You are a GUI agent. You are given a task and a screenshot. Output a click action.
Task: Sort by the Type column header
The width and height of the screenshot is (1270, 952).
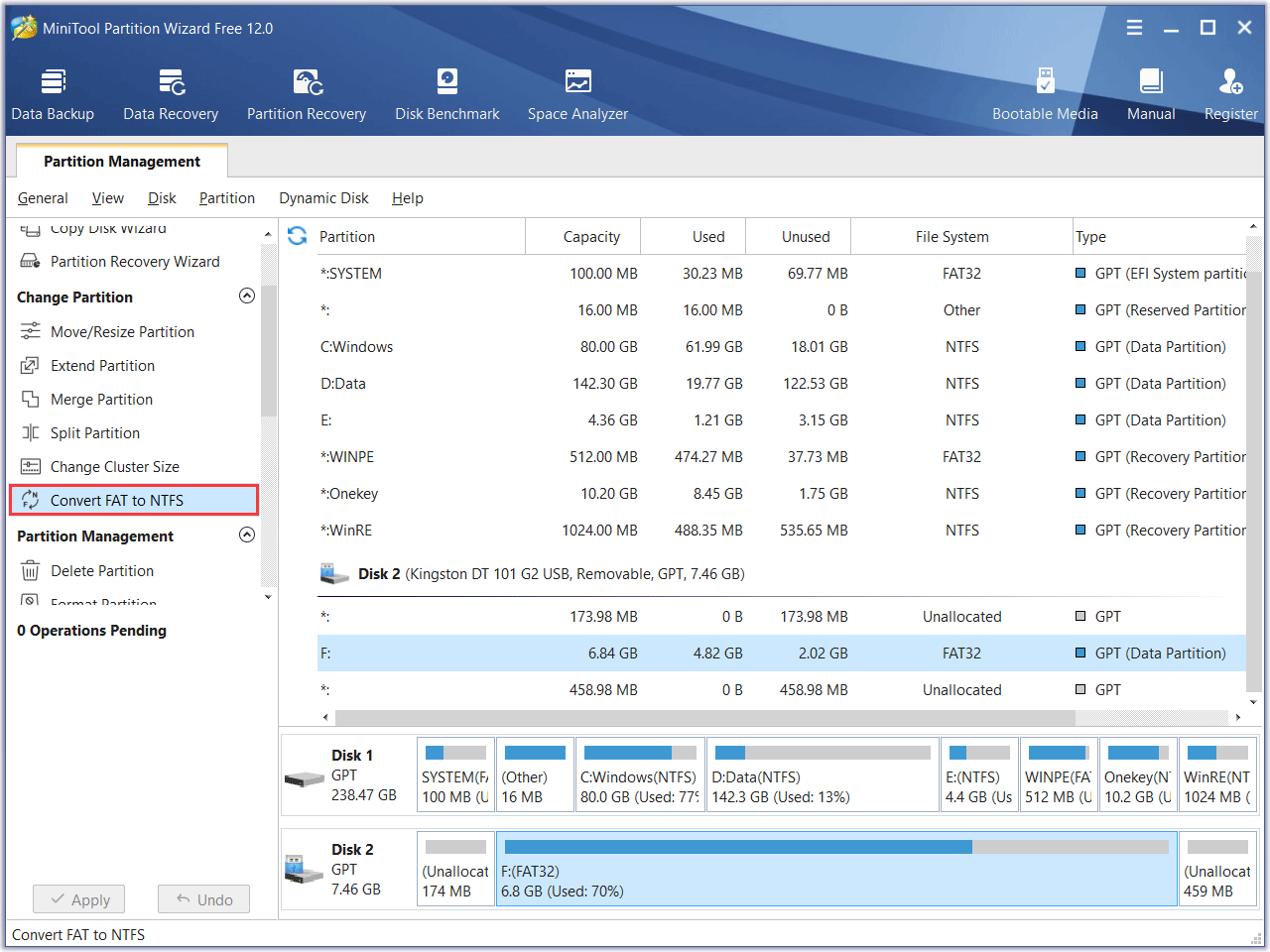point(1159,236)
